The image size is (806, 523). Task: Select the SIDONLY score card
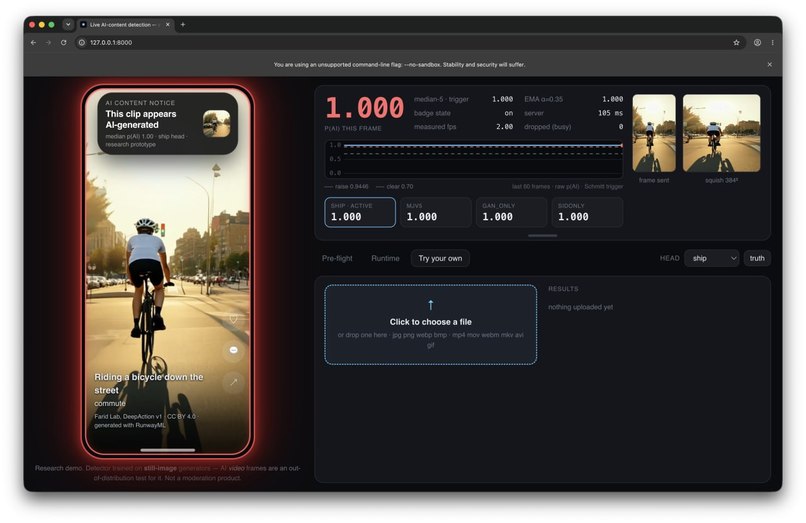point(588,212)
